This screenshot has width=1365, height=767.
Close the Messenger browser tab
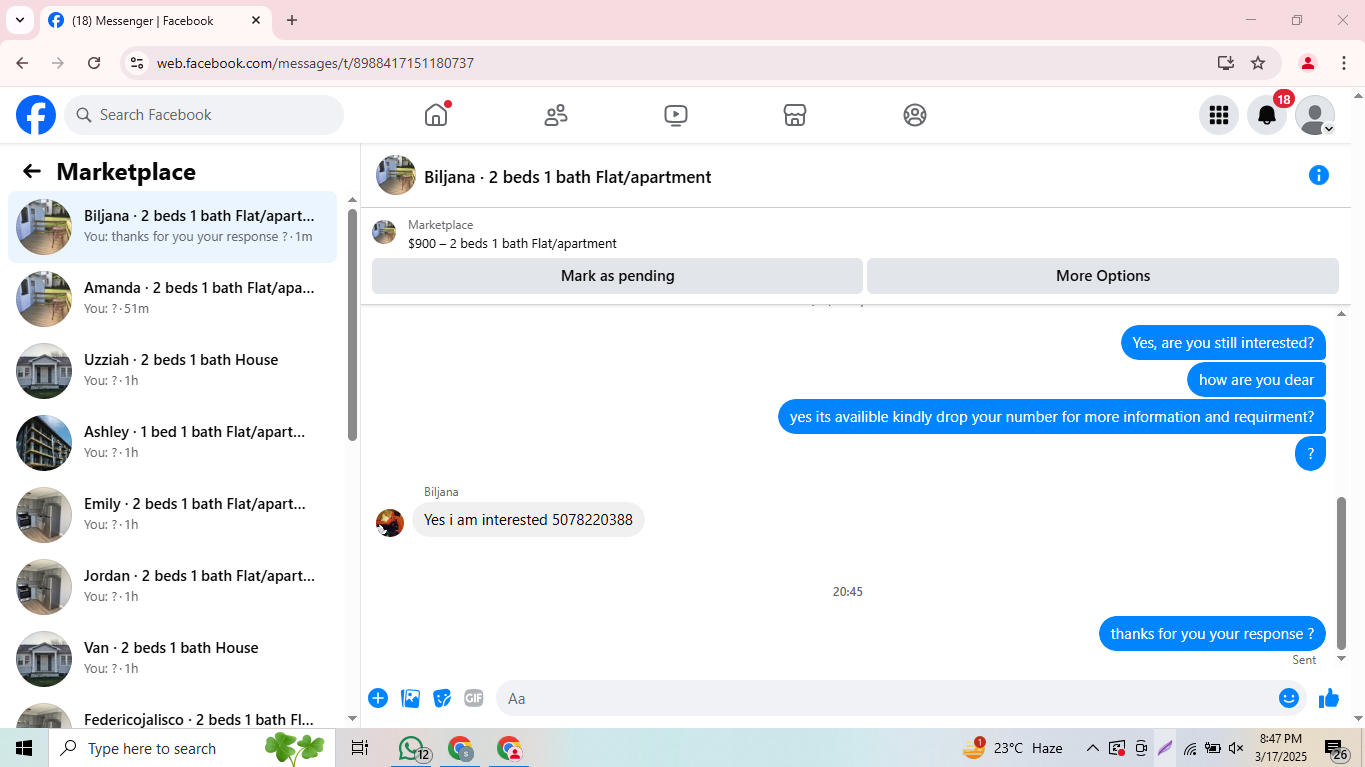tap(256, 20)
